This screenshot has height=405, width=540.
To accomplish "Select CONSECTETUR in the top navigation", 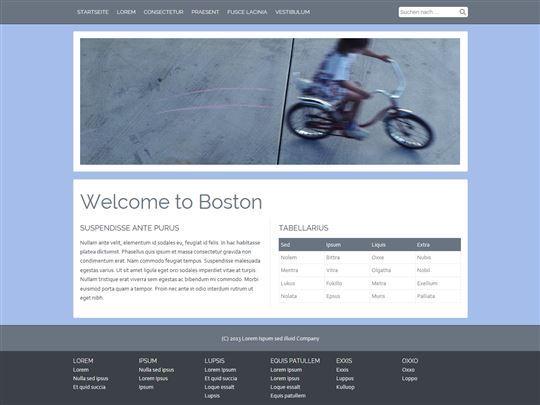I will (x=164, y=12).
